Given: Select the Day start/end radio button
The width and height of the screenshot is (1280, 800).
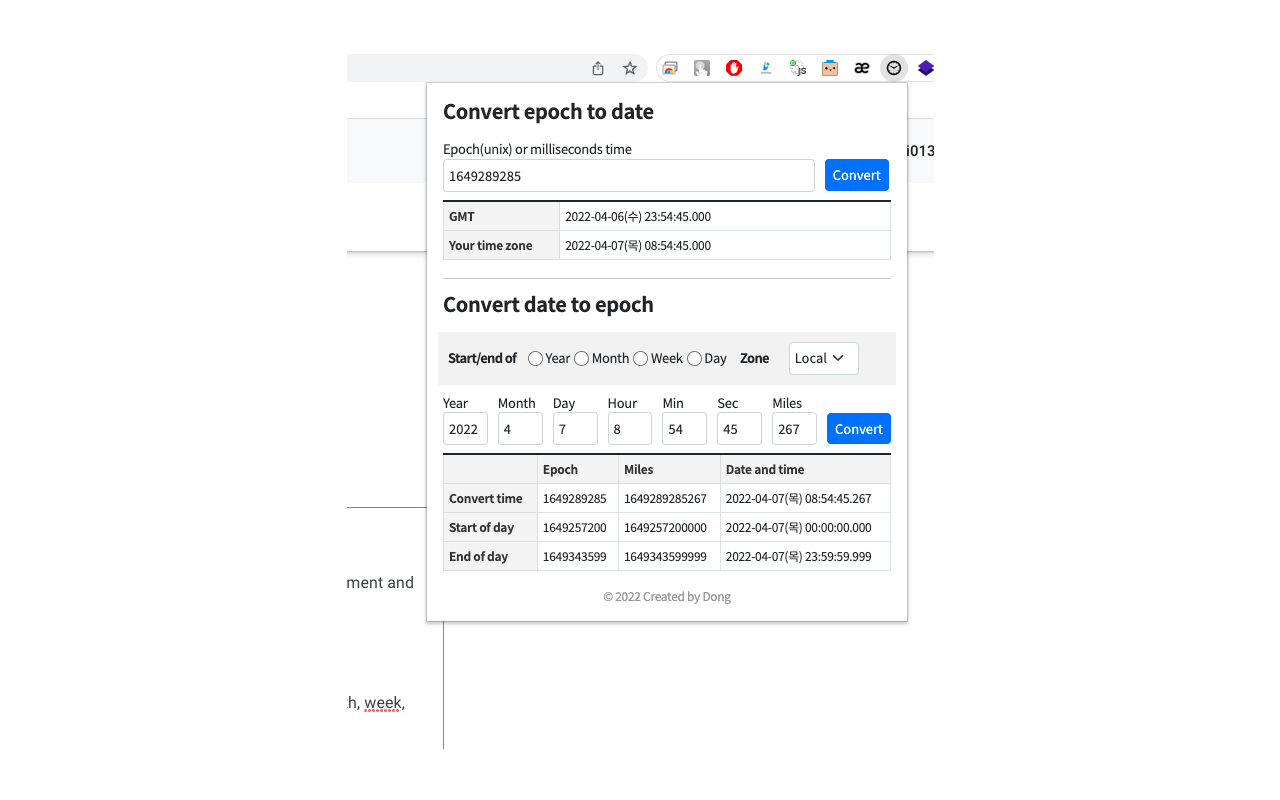Looking at the screenshot, I should click(x=694, y=358).
